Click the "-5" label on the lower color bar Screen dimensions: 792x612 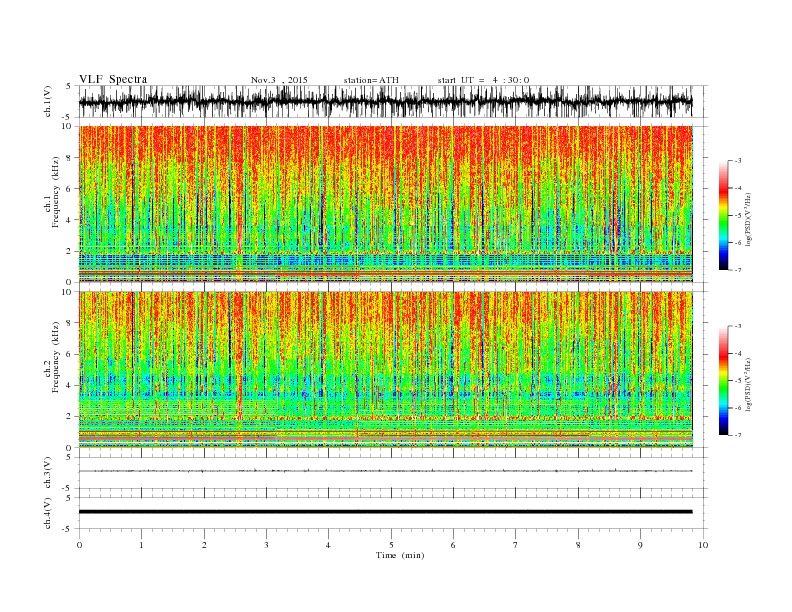pyautogui.click(x=737, y=381)
